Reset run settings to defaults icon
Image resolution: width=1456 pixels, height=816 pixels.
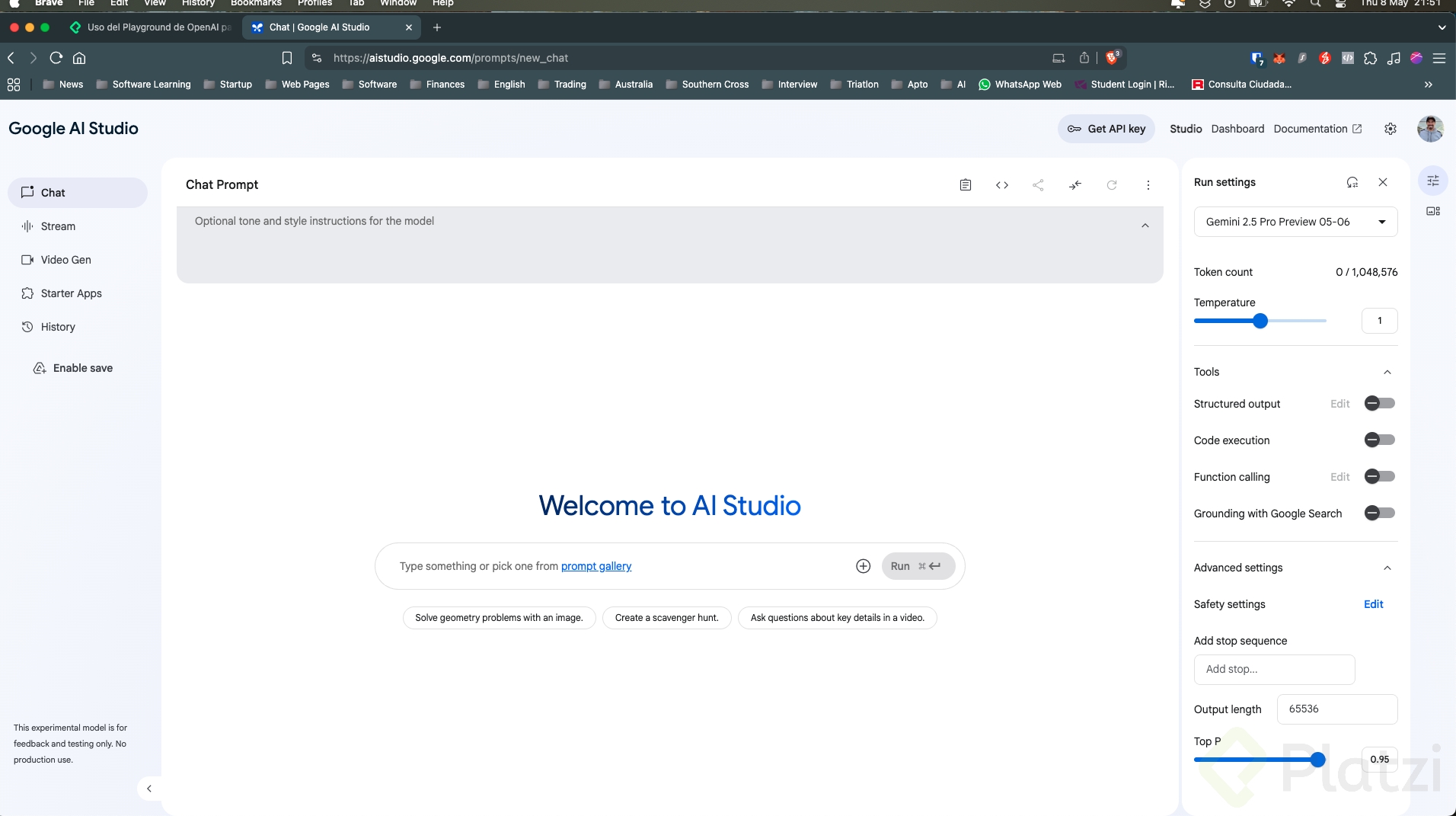pos(1352,182)
